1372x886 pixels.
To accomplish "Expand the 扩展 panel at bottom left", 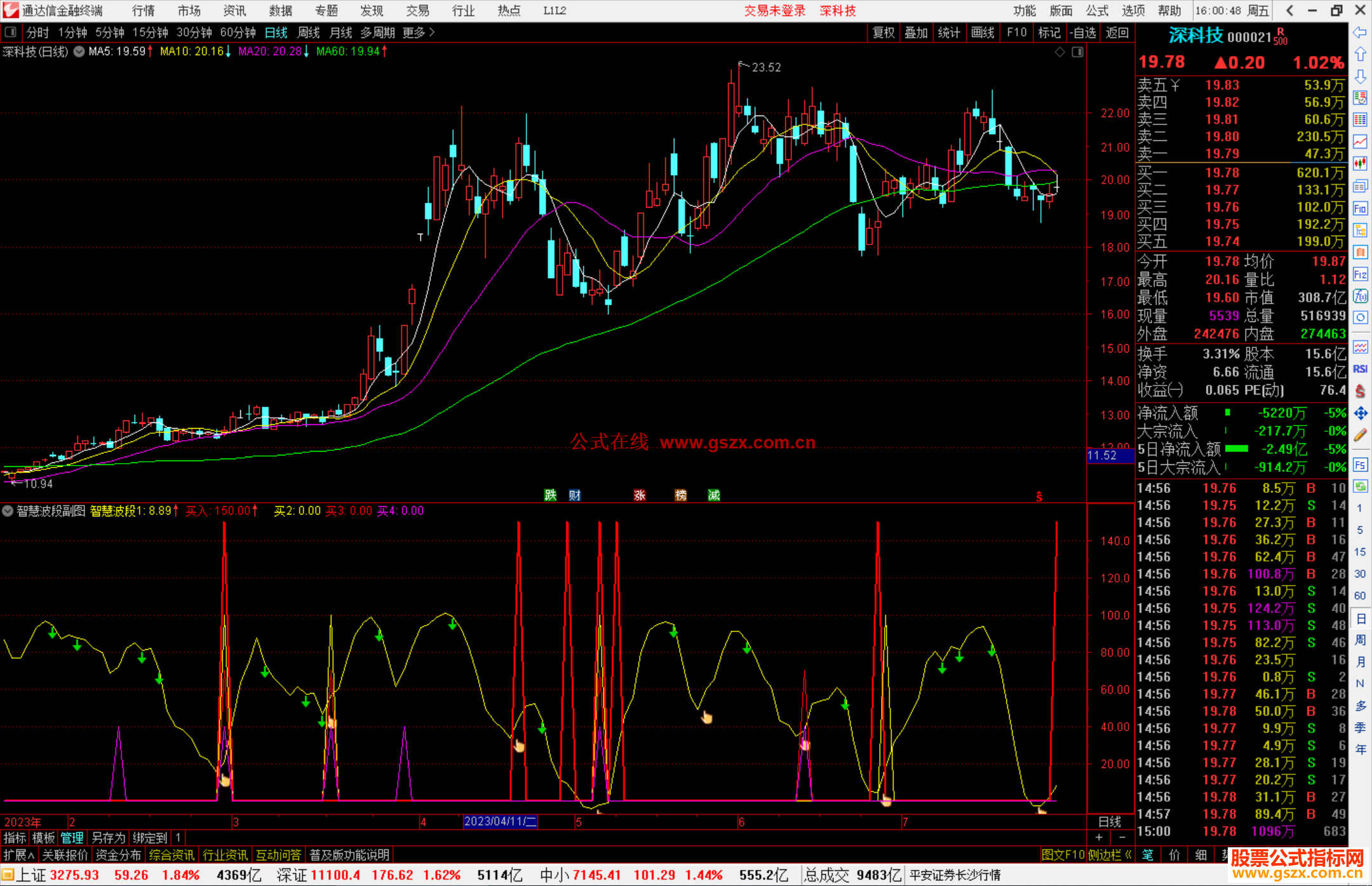I will point(18,855).
